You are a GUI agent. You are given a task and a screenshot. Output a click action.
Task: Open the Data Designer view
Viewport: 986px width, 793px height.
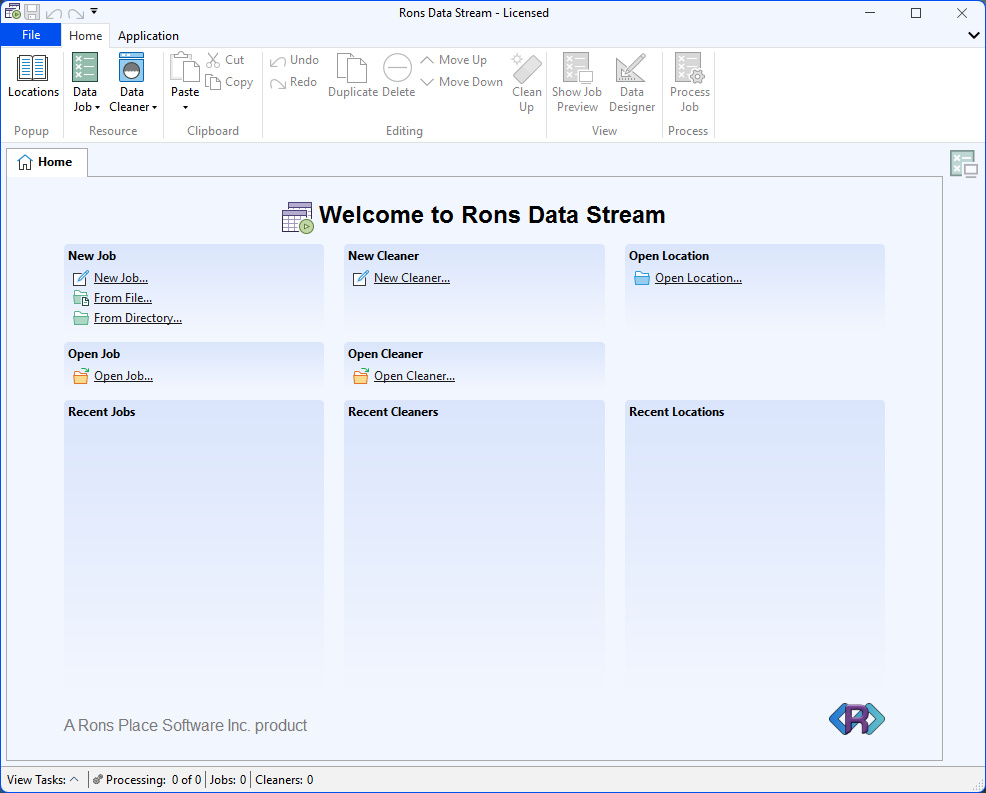[x=631, y=69]
